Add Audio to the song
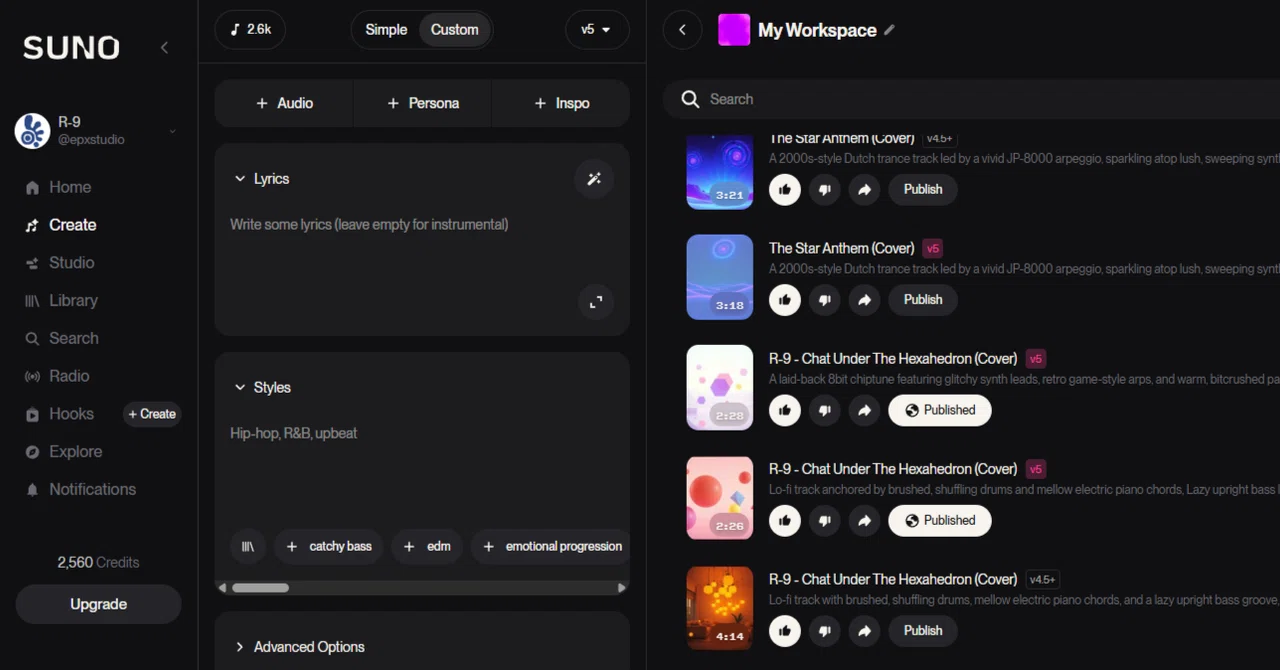The height and width of the screenshot is (670, 1280). (284, 103)
